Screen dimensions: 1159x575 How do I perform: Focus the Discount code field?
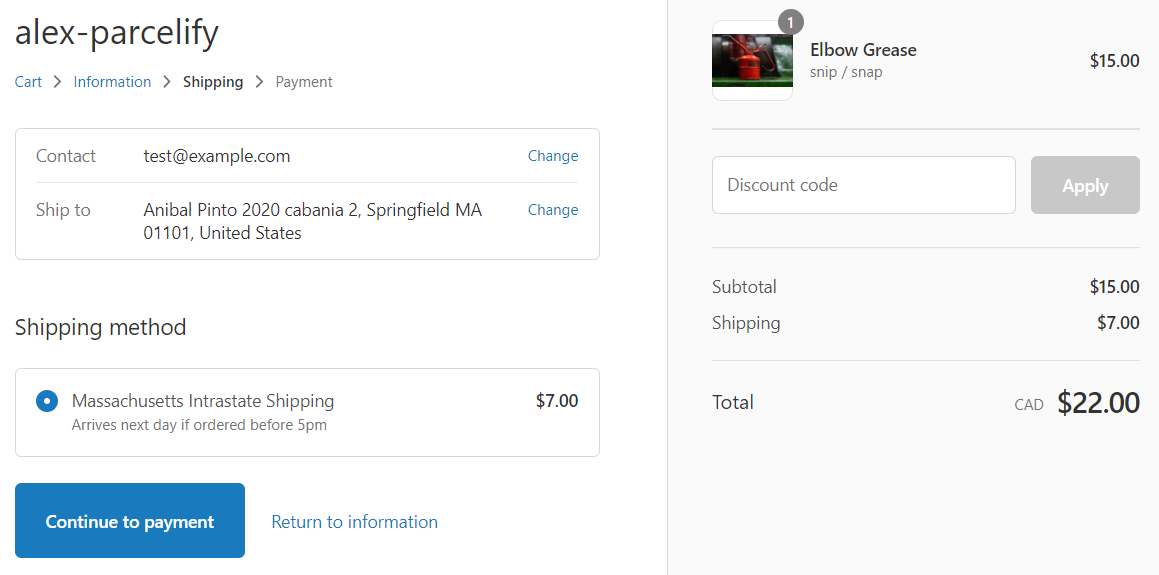click(863, 185)
